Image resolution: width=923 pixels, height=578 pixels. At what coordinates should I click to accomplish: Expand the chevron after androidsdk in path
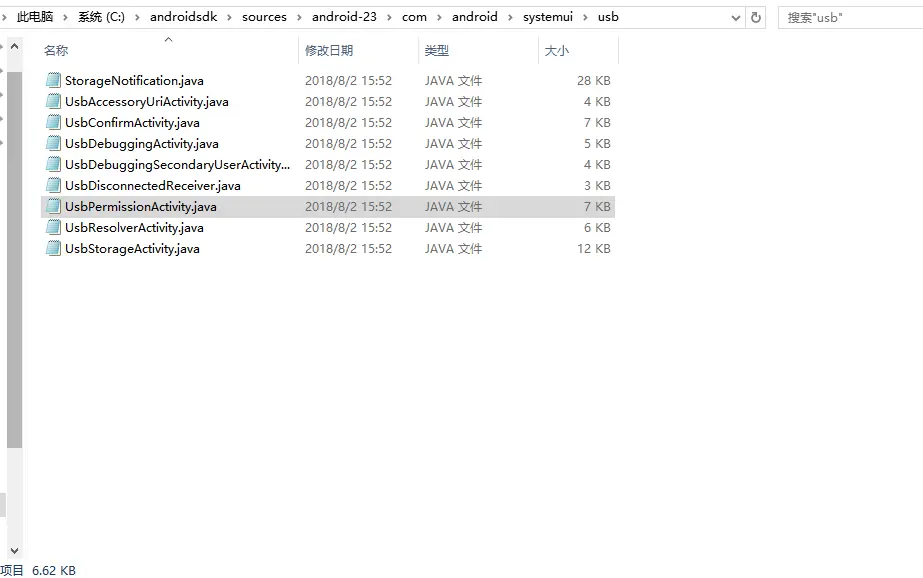tap(230, 18)
